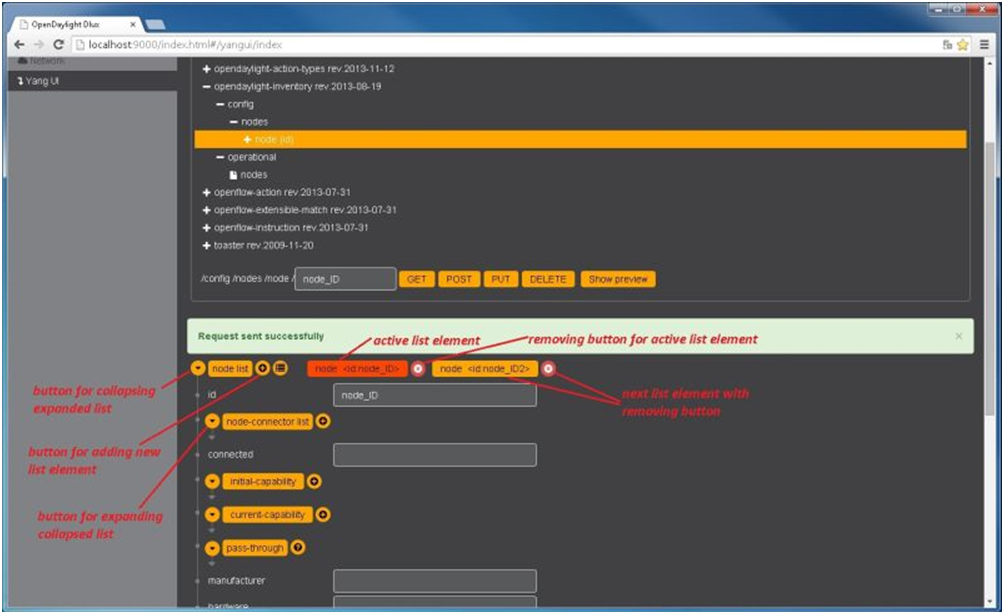The height and width of the screenshot is (612, 1002).
Task: Send POST request
Action: tap(459, 279)
